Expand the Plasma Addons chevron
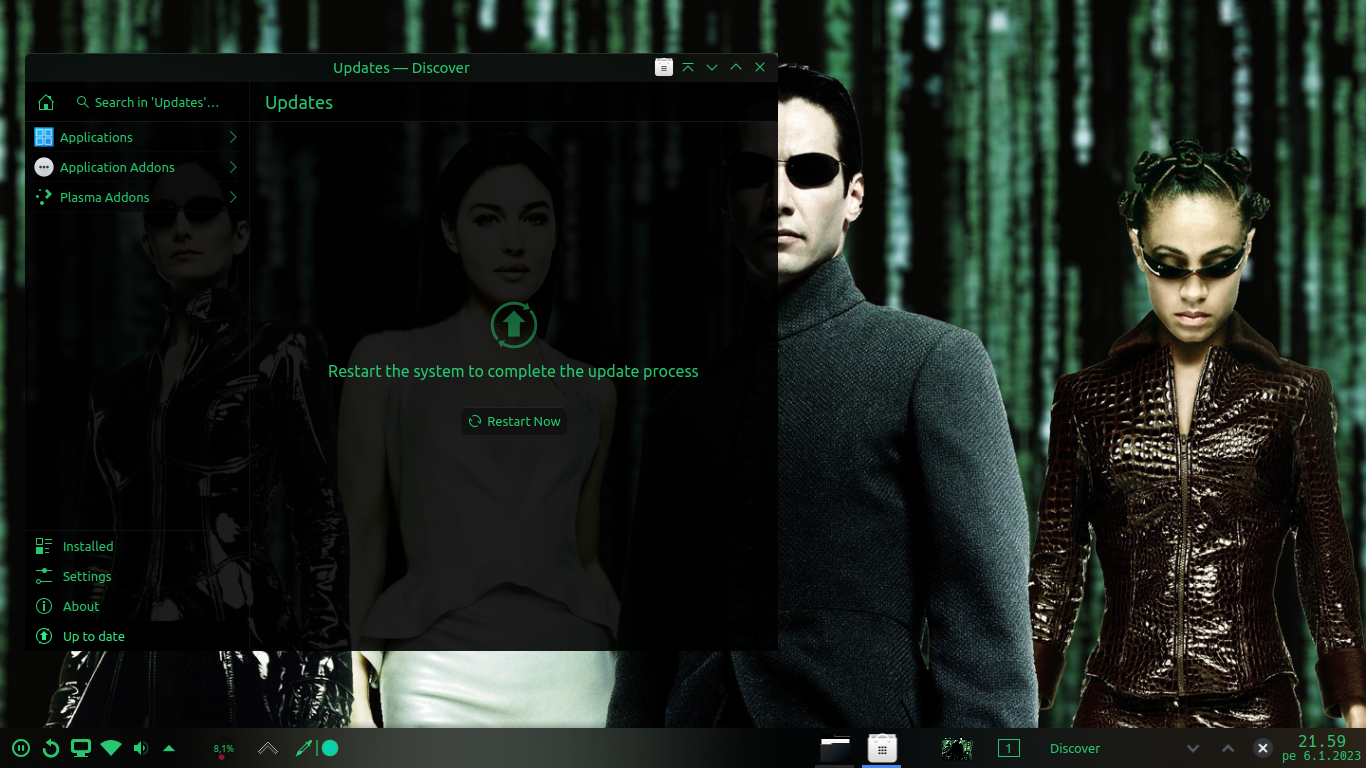 (233, 197)
